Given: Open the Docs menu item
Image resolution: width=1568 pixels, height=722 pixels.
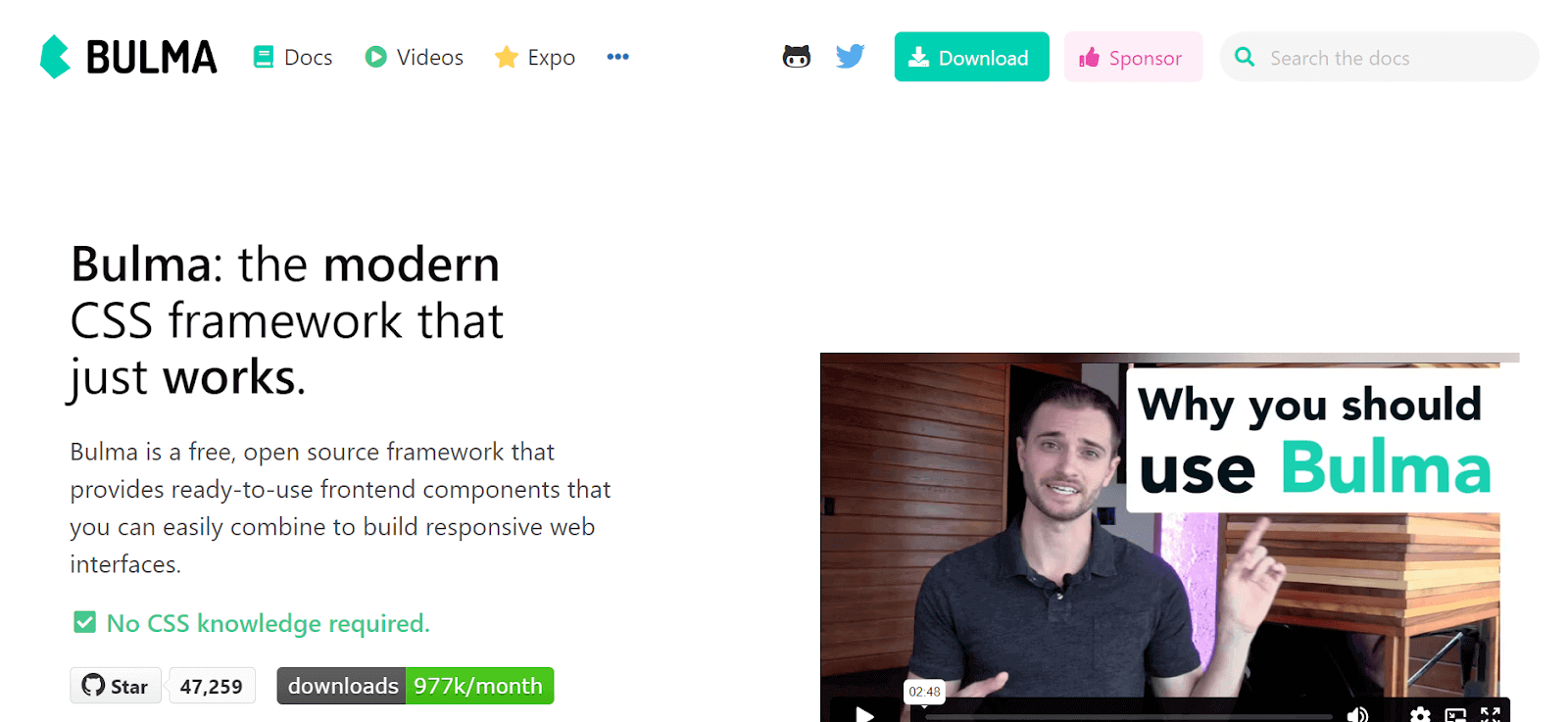Looking at the screenshot, I should [x=293, y=57].
